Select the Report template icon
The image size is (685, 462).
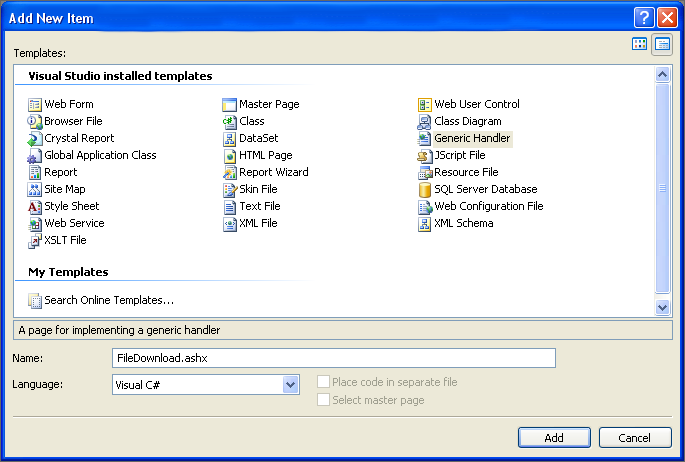coord(35,172)
